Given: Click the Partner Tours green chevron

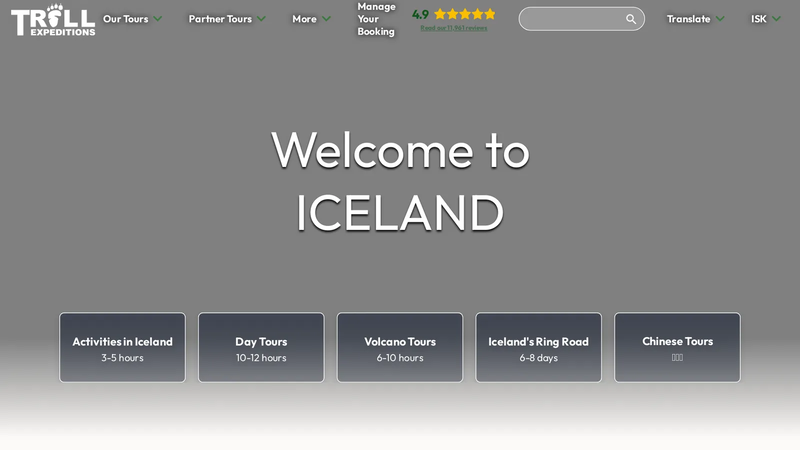Looking at the screenshot, I should (x=261, y=19).
